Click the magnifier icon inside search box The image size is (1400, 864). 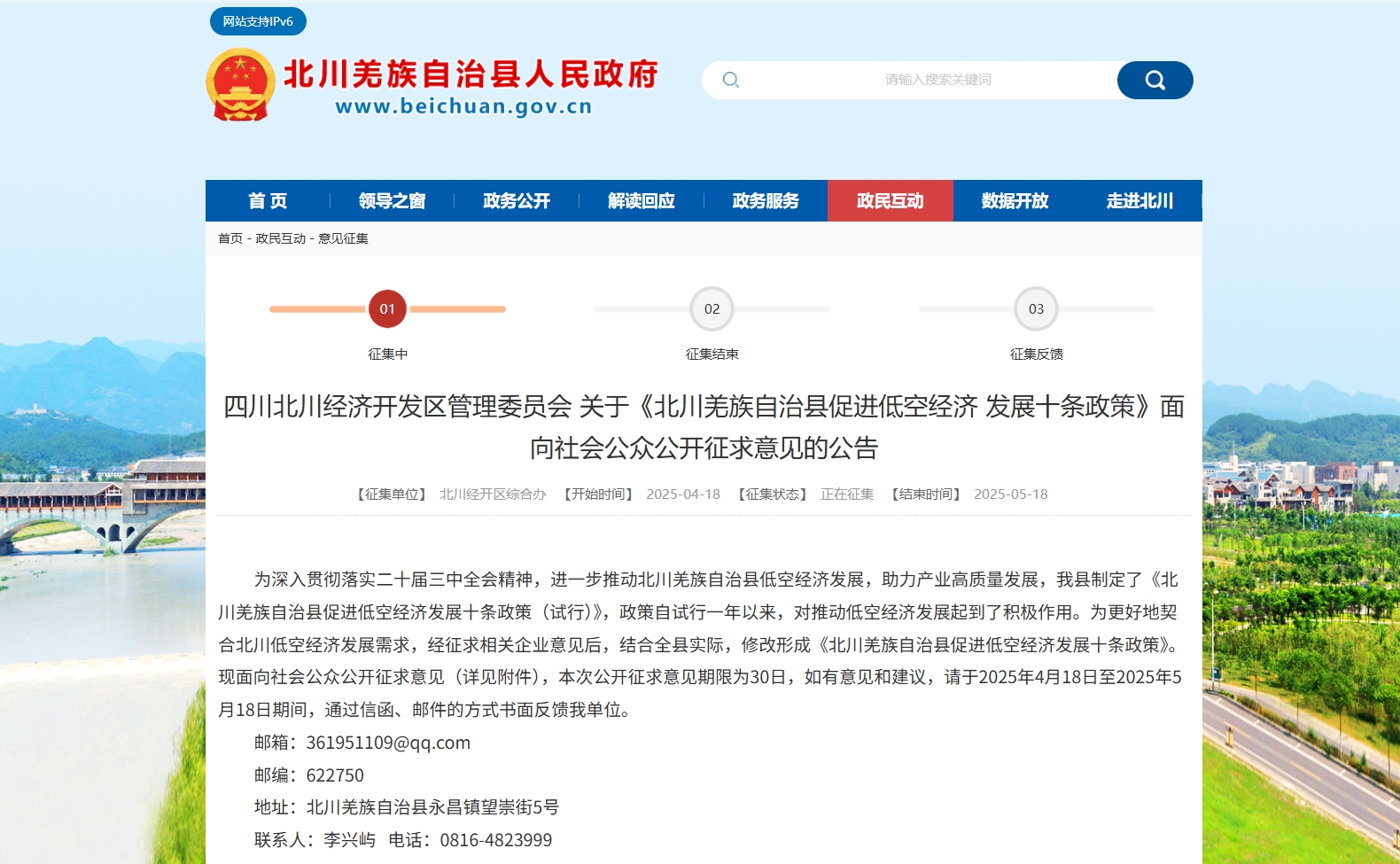pyautogui.click(x=731, y=81)
